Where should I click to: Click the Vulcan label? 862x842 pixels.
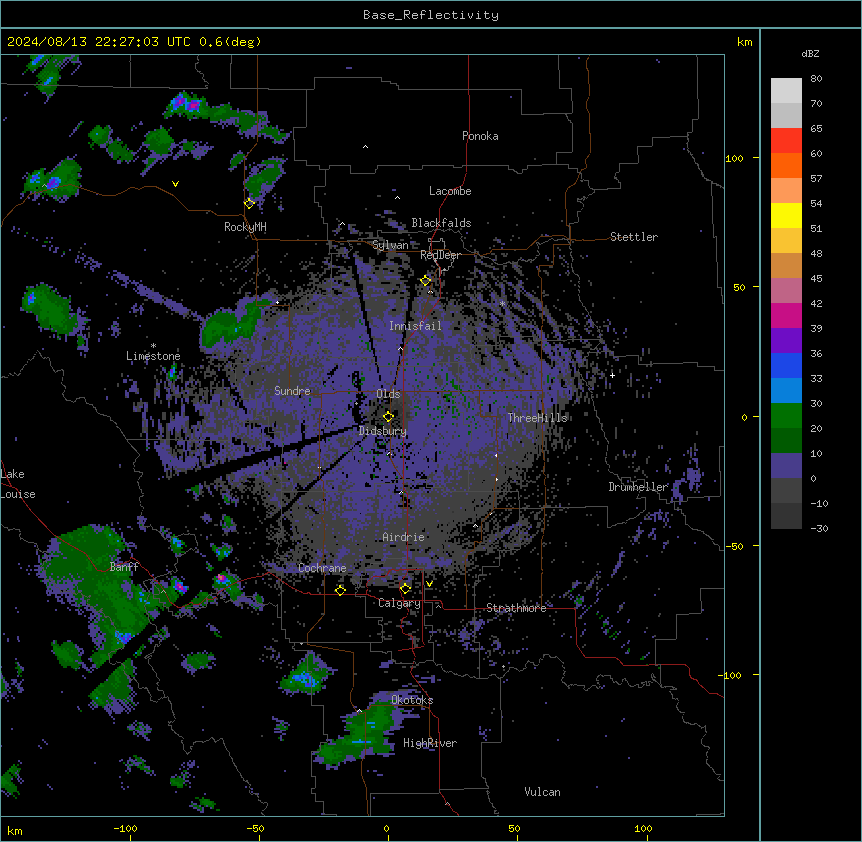[x=542, y=792]
